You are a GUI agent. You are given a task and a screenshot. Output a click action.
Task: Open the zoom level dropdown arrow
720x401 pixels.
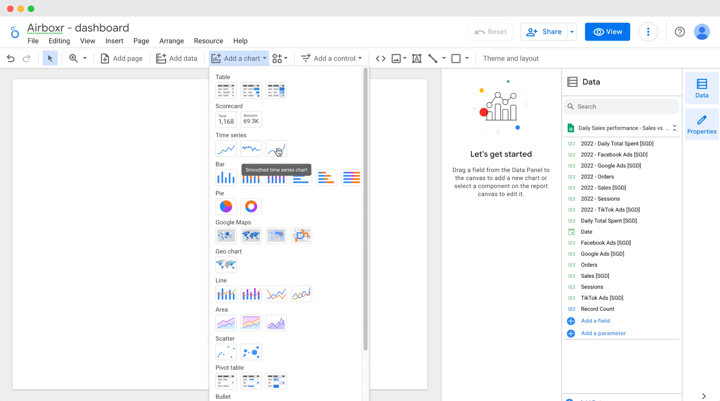[84, 58]
